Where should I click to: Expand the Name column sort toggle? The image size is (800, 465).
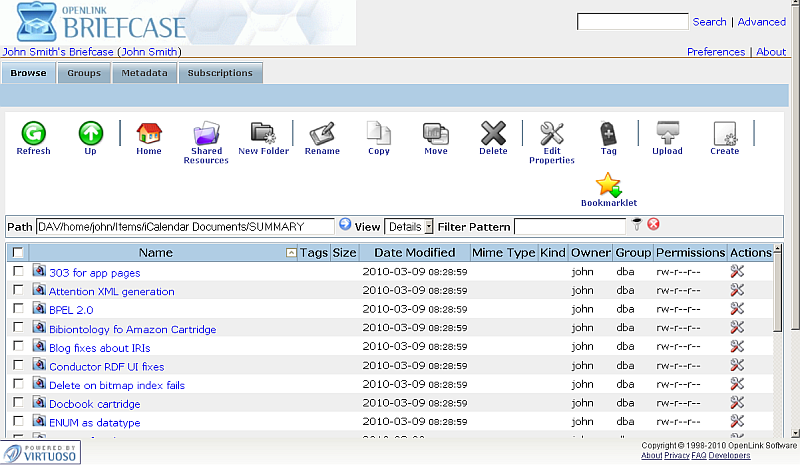(x=291, y=253)
